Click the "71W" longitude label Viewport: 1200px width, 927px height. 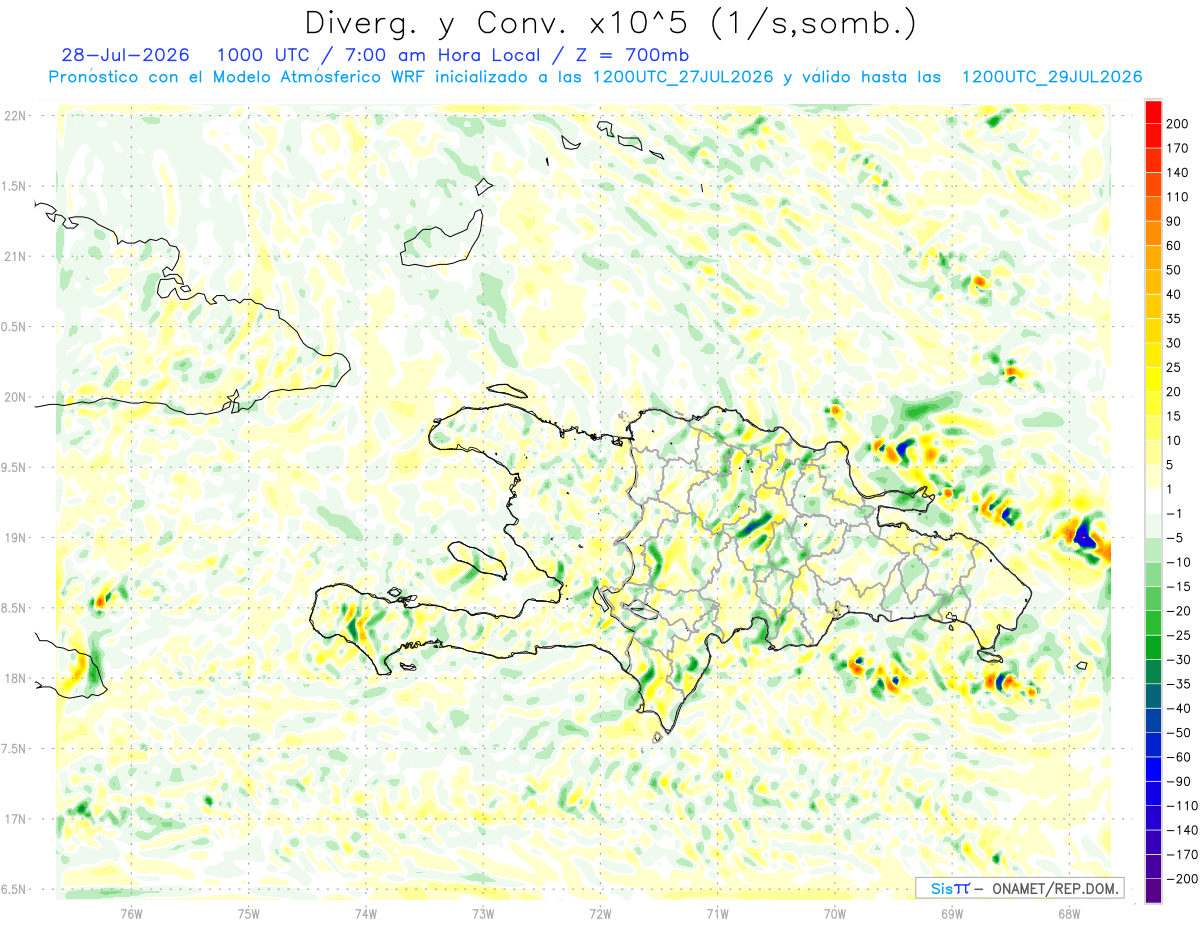717,913
